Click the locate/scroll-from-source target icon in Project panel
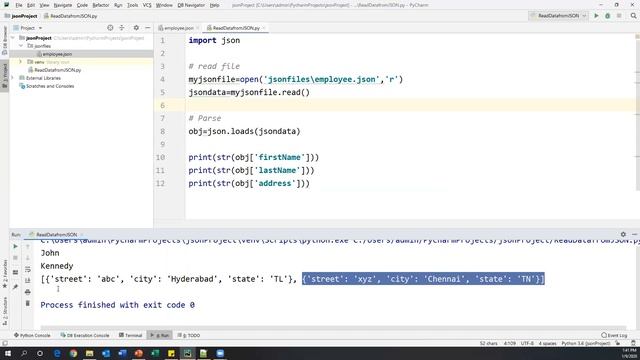The image size is (640, 360). pos(110,28)
